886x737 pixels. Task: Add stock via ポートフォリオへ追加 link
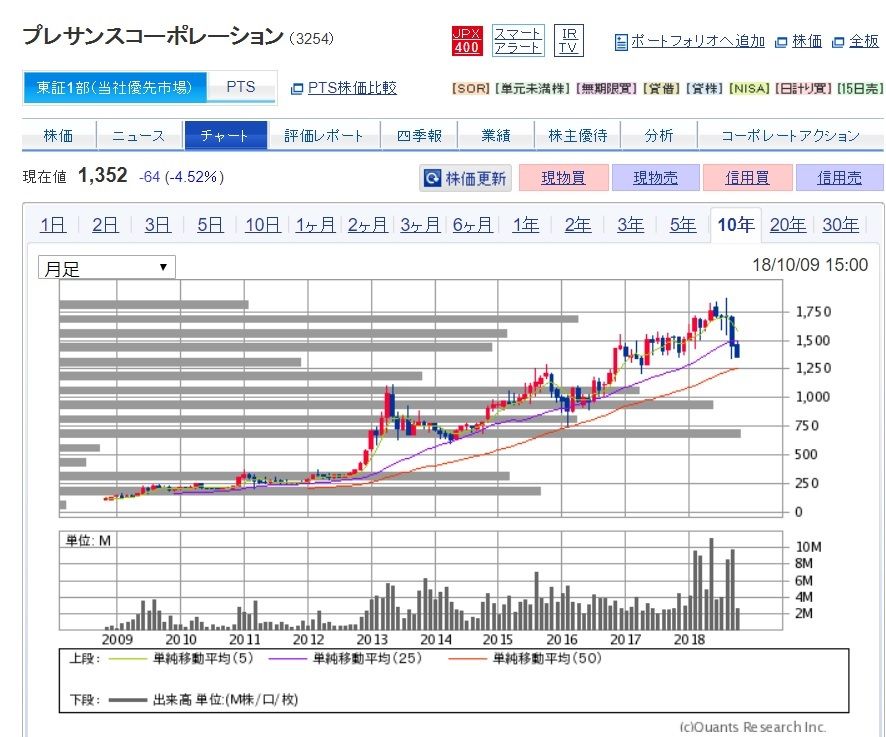(x=698, y=41)
